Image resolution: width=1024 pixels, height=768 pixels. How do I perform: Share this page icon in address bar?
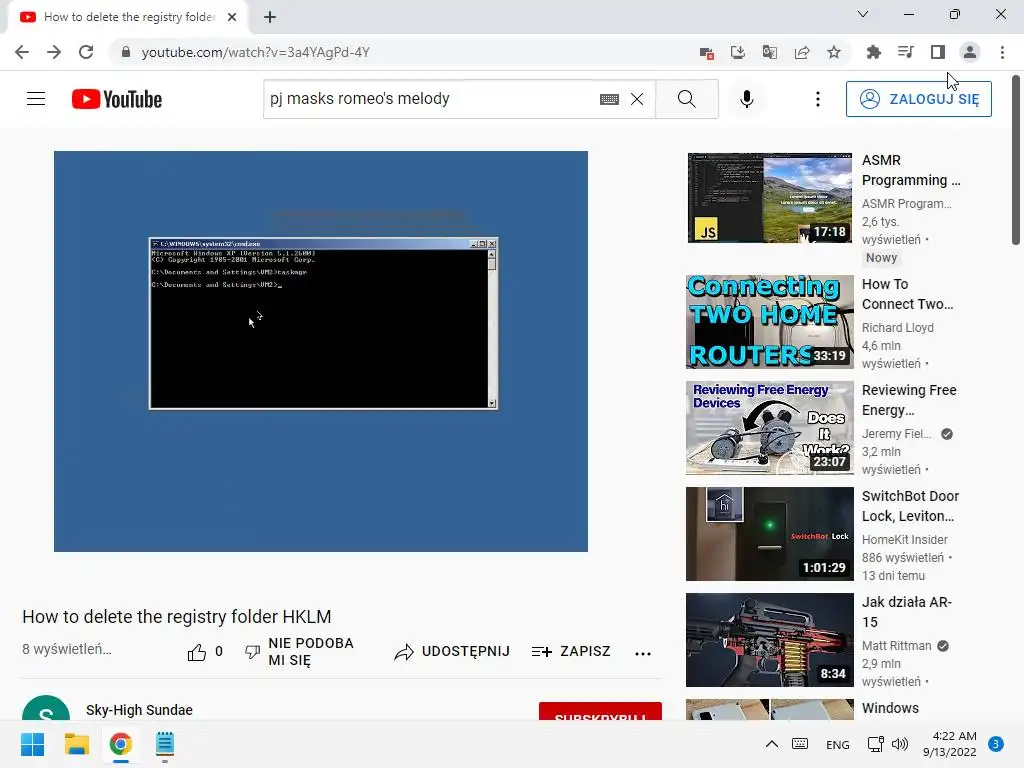pyautogui.click(x=802, y=52)
